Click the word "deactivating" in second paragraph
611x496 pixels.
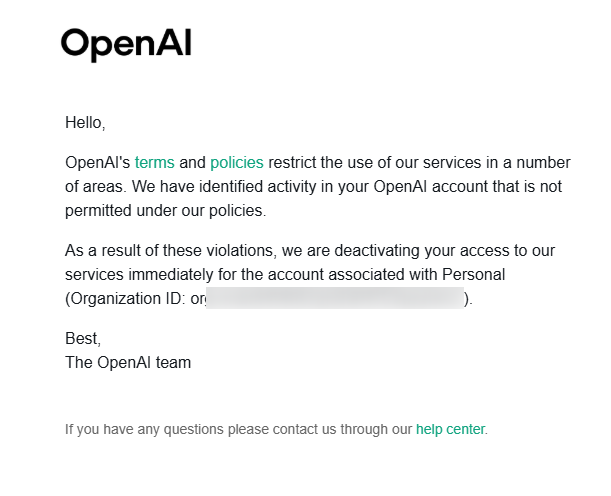[377, 251]
